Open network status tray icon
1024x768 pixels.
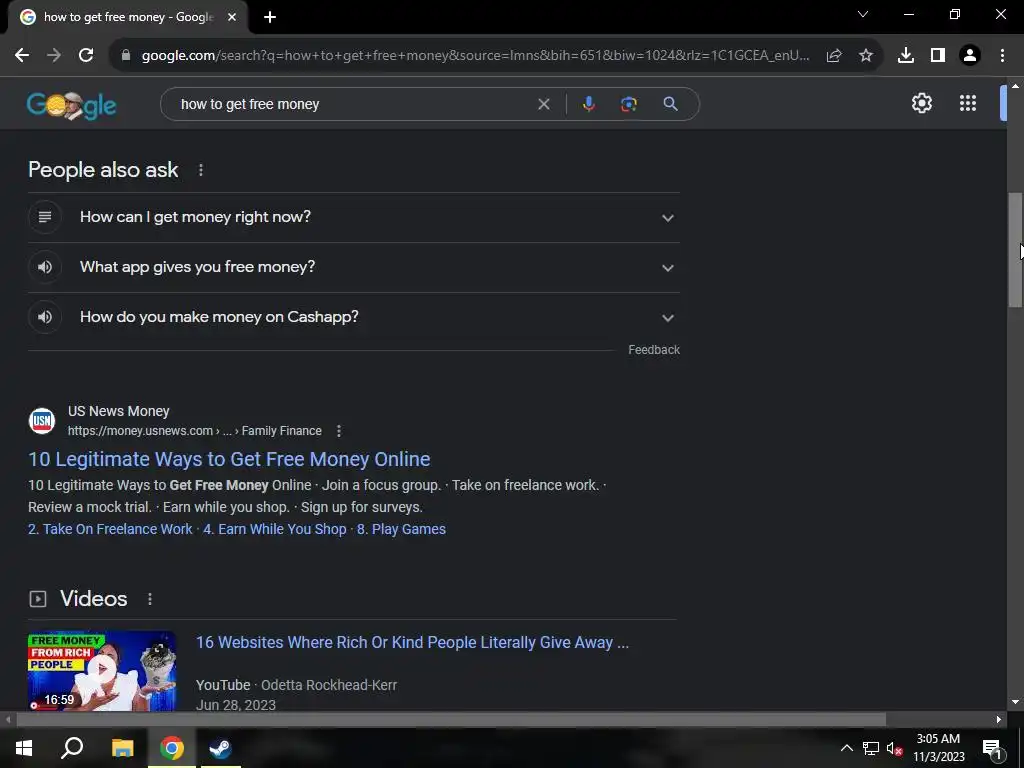coord(871,748)
